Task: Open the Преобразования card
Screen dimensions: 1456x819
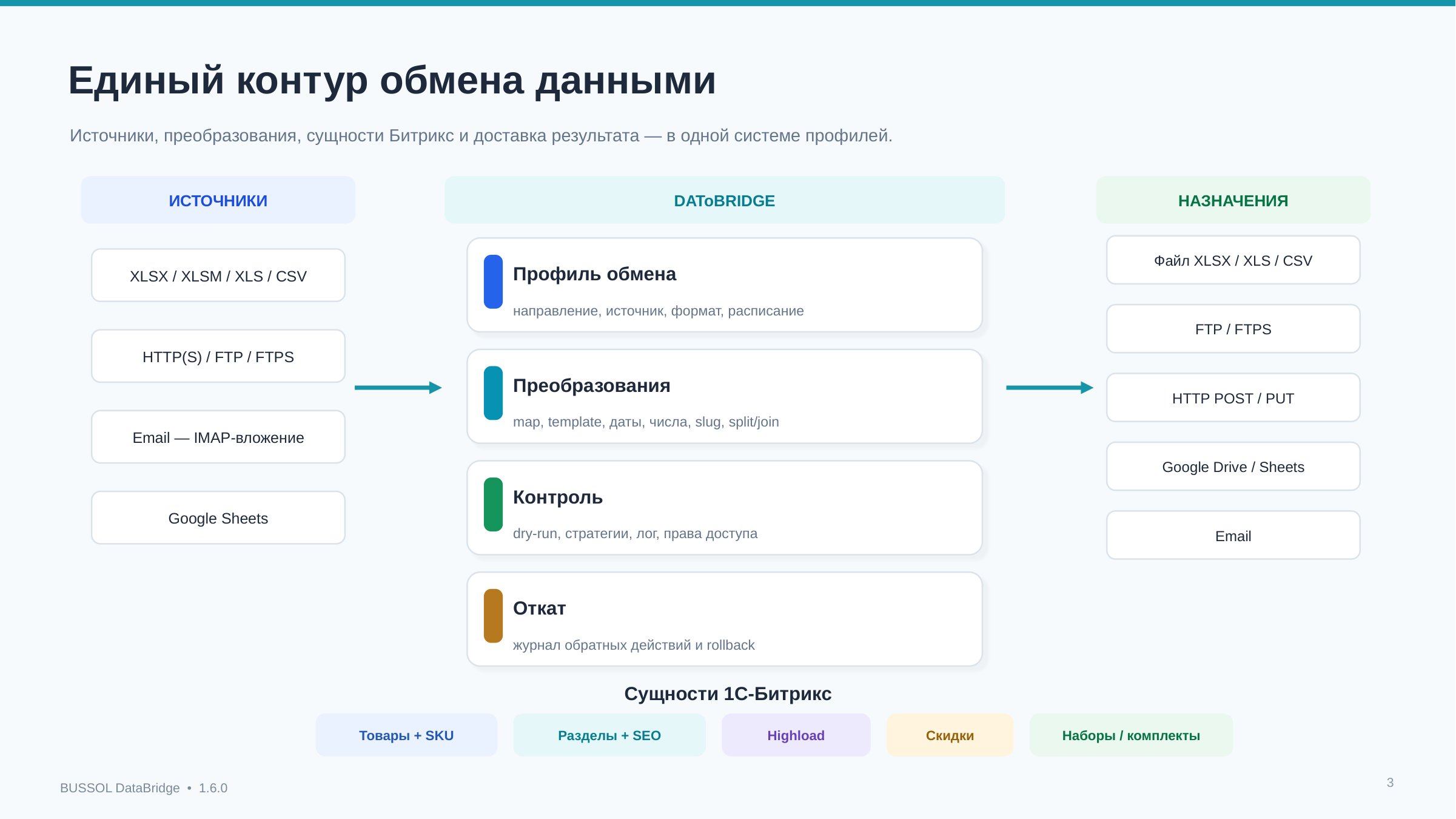Action: pos(725,396)
